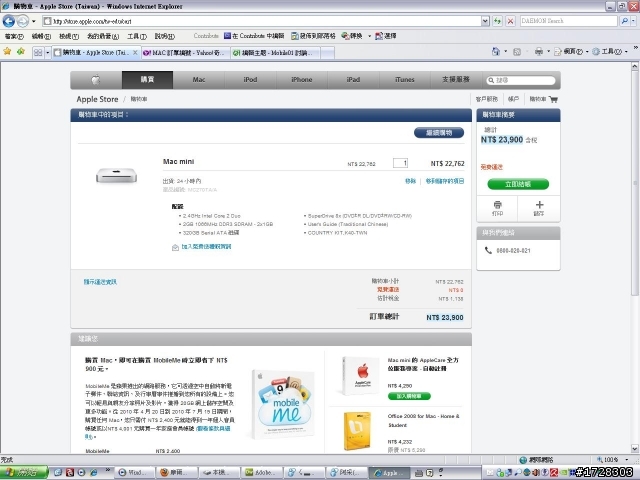Click the browser Forward arrow button
The image size is (640, 480).
click(x=23, y=21)
